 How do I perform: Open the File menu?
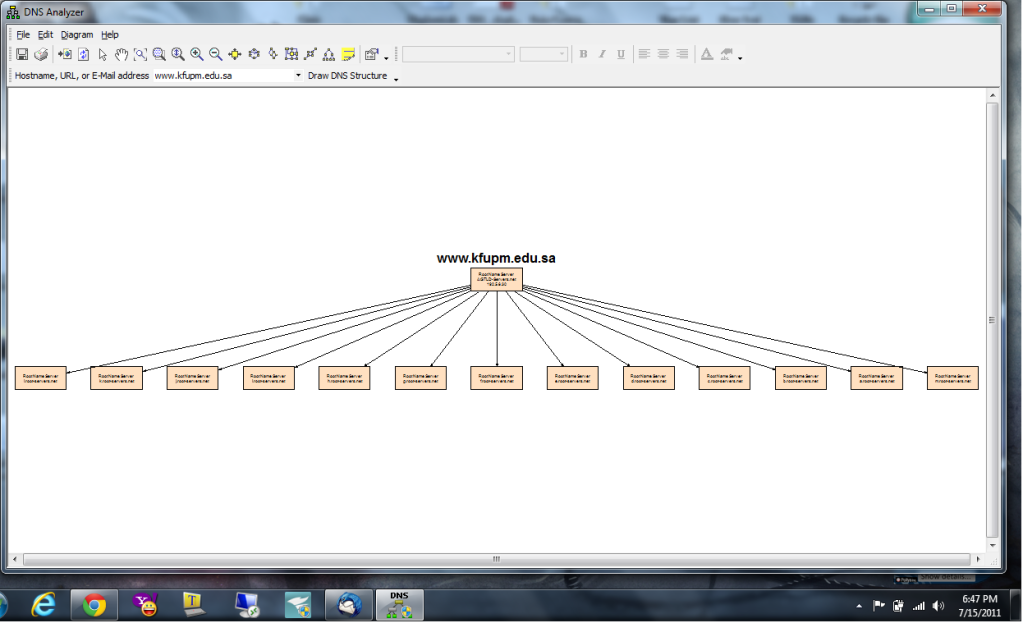[x=23, y=35]
